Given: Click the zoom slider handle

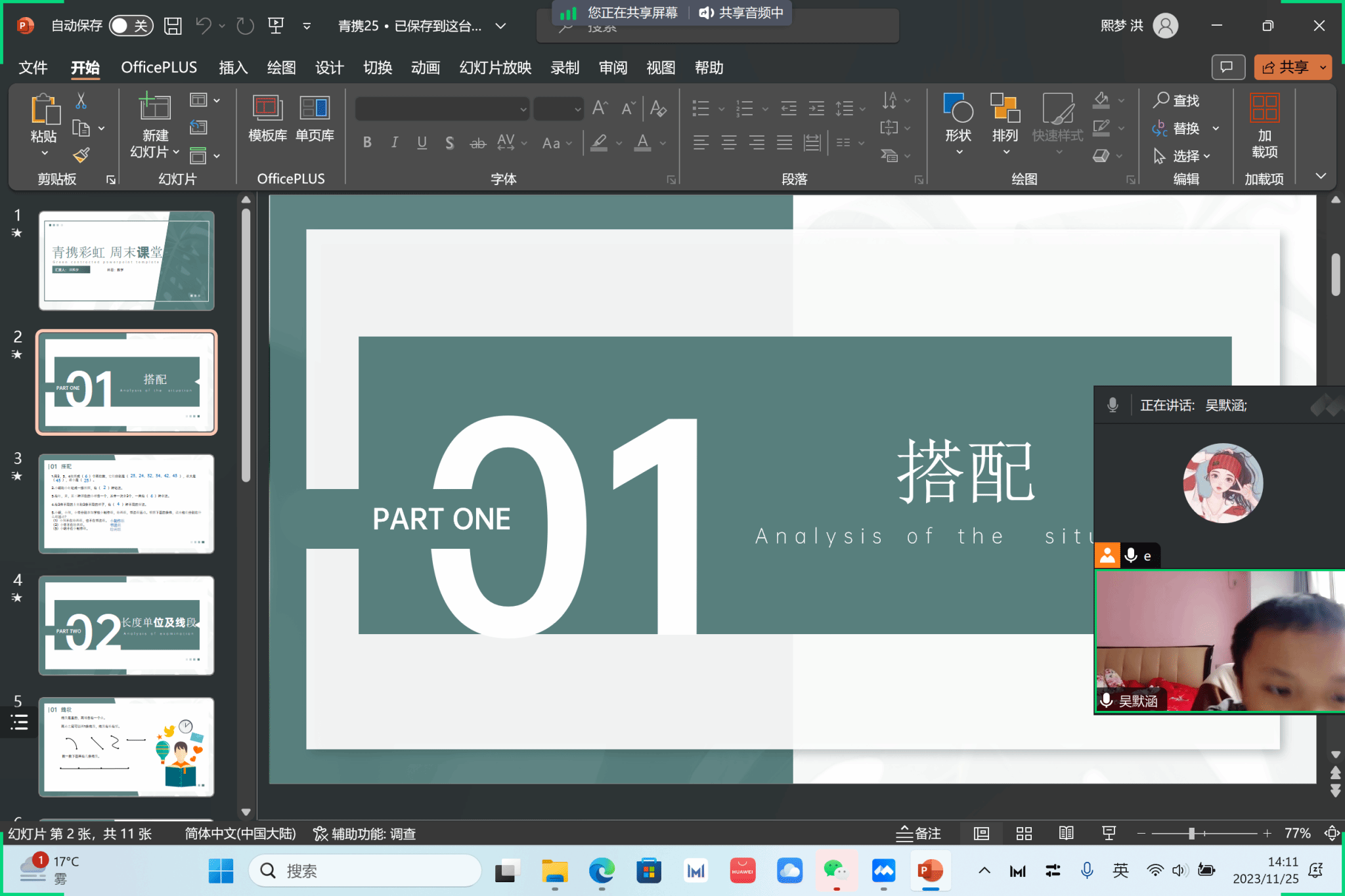Looking at the screenshot, I should click(x=1191, y=834).
